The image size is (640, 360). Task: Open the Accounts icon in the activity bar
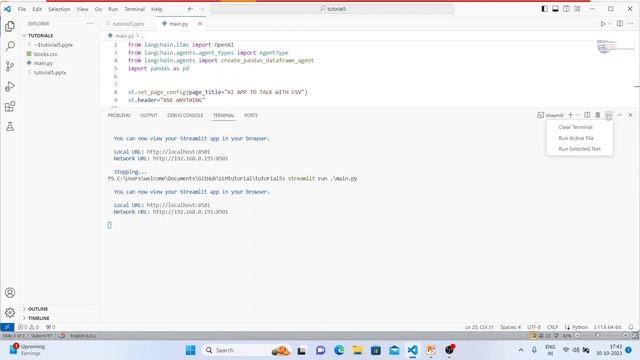point(10,293)
